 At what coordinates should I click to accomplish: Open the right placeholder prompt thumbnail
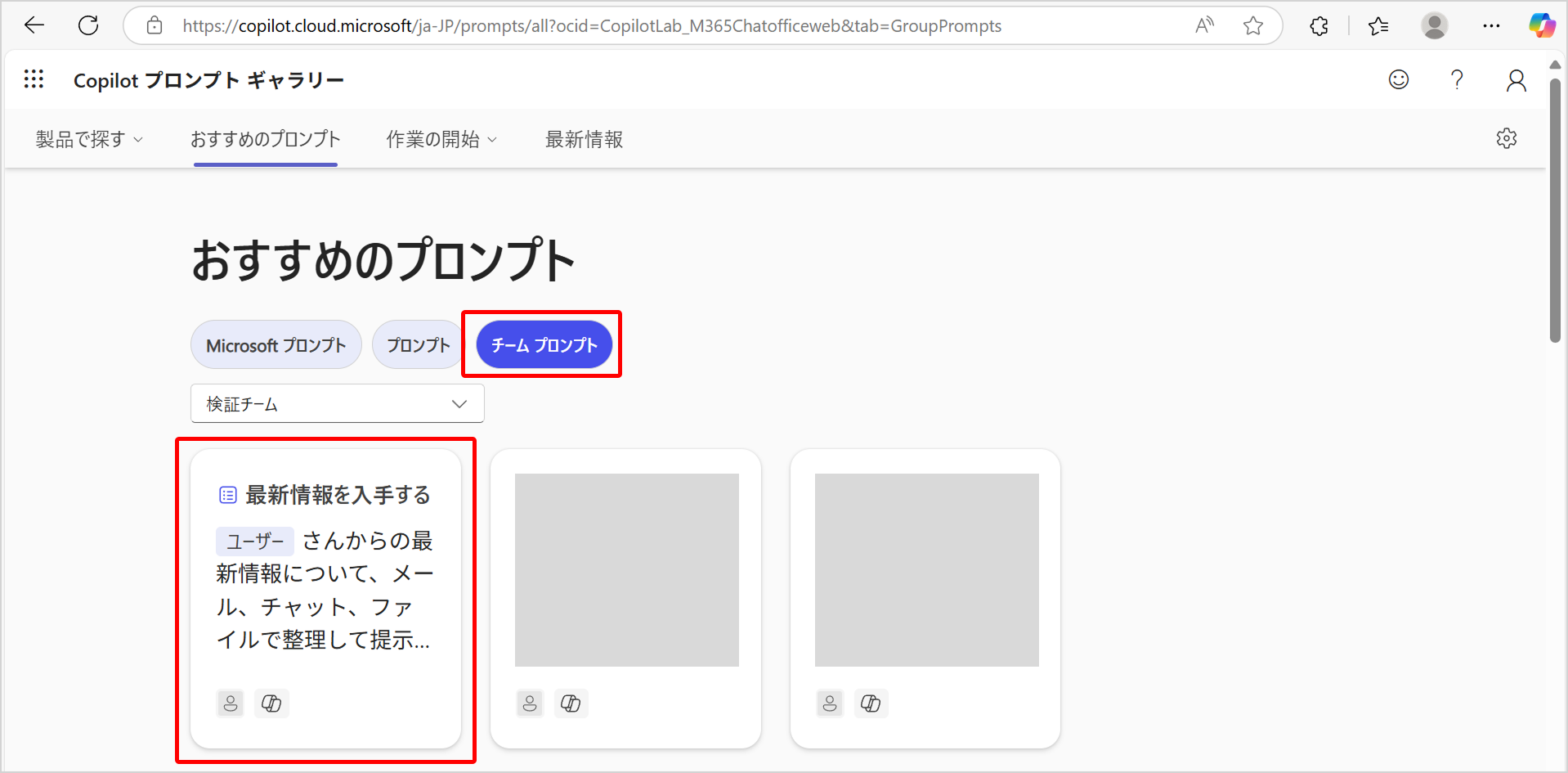pyautogui.click(x=927, y=569)
